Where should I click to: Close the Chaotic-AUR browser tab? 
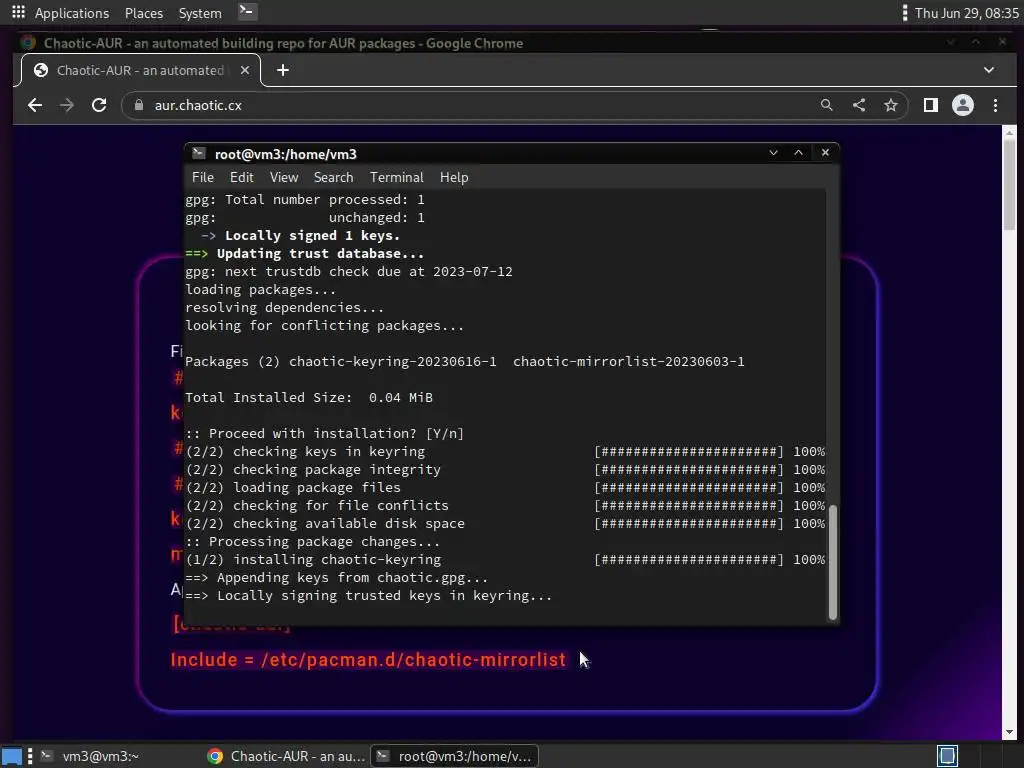tap(245, 70)
